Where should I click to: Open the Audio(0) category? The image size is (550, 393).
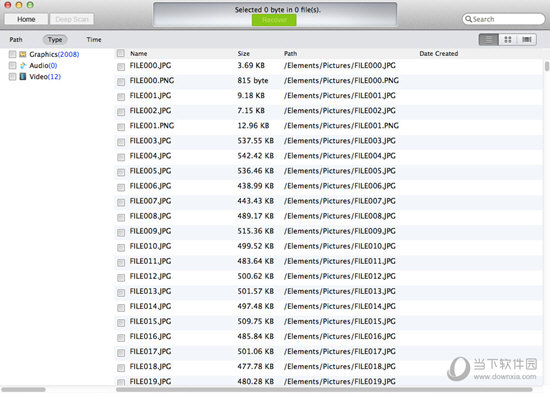(43, 65)
